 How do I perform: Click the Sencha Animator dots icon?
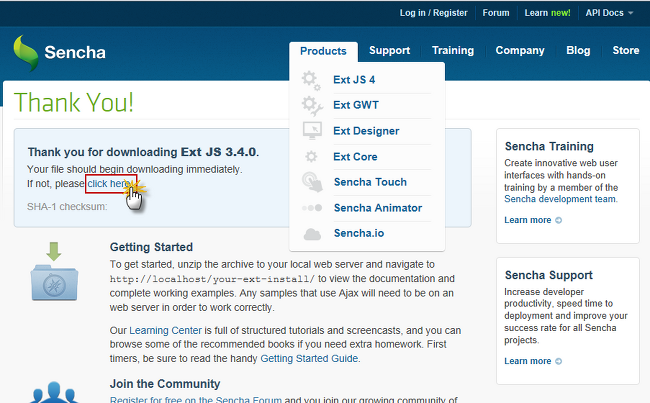pos(312,208)
